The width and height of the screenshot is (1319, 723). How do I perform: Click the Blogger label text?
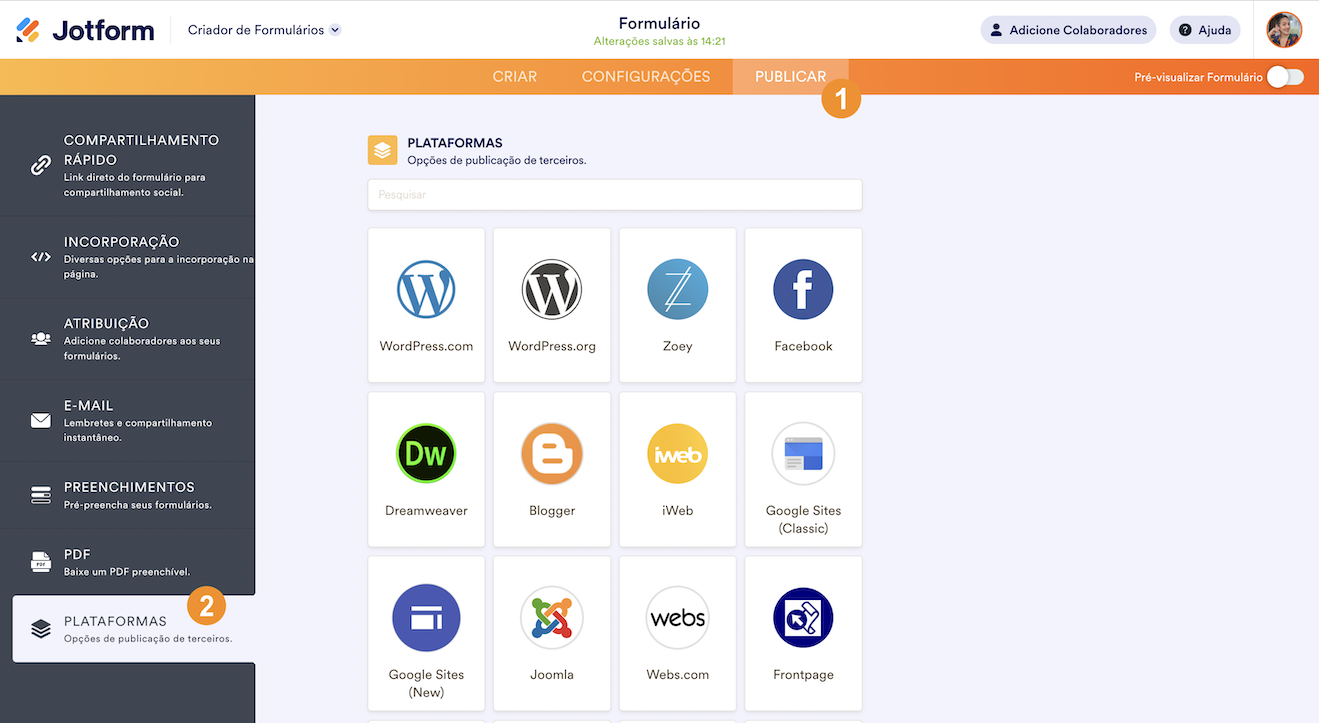tap(552, 510)
